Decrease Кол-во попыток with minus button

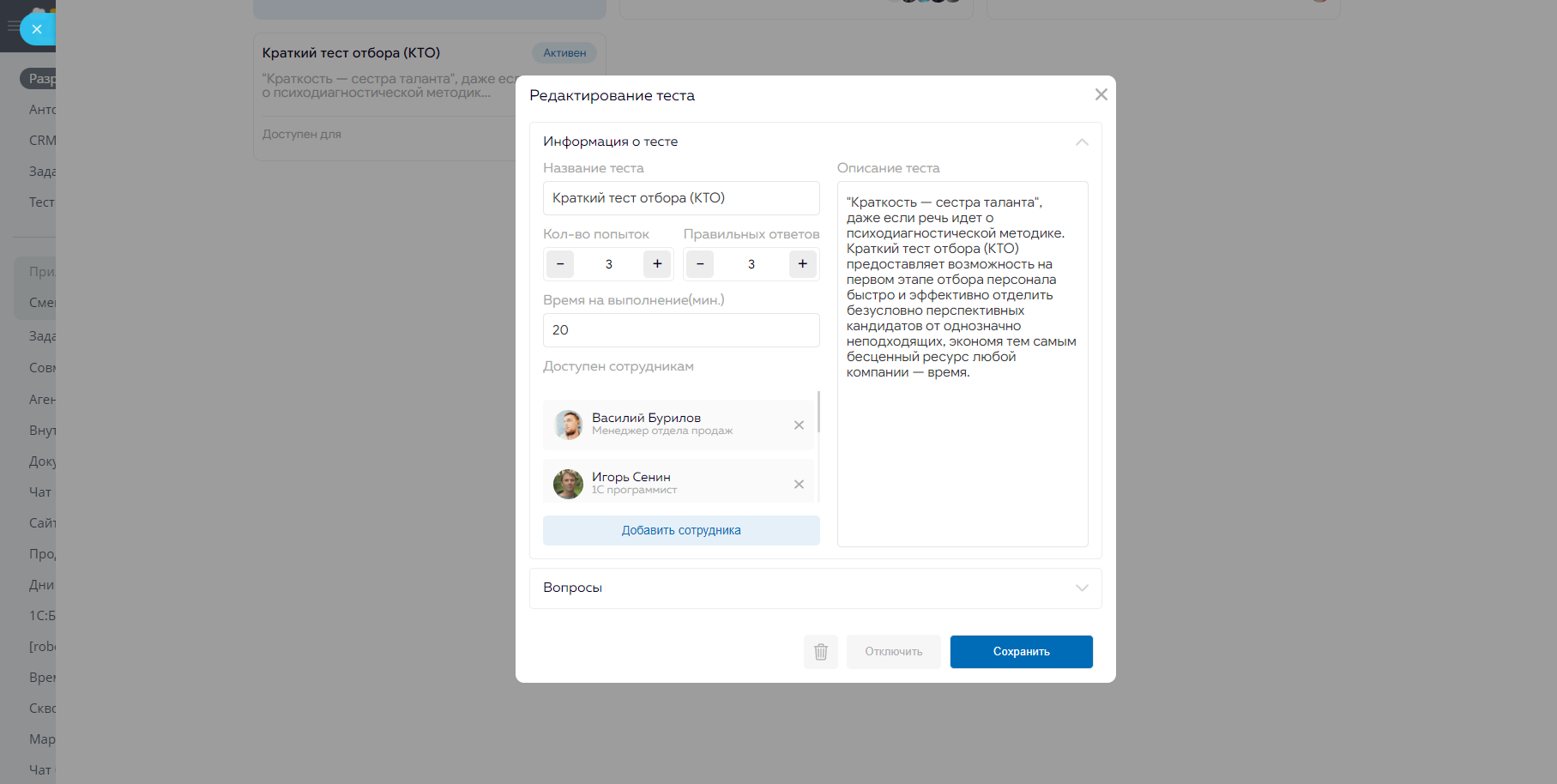[x=560, y=264]
